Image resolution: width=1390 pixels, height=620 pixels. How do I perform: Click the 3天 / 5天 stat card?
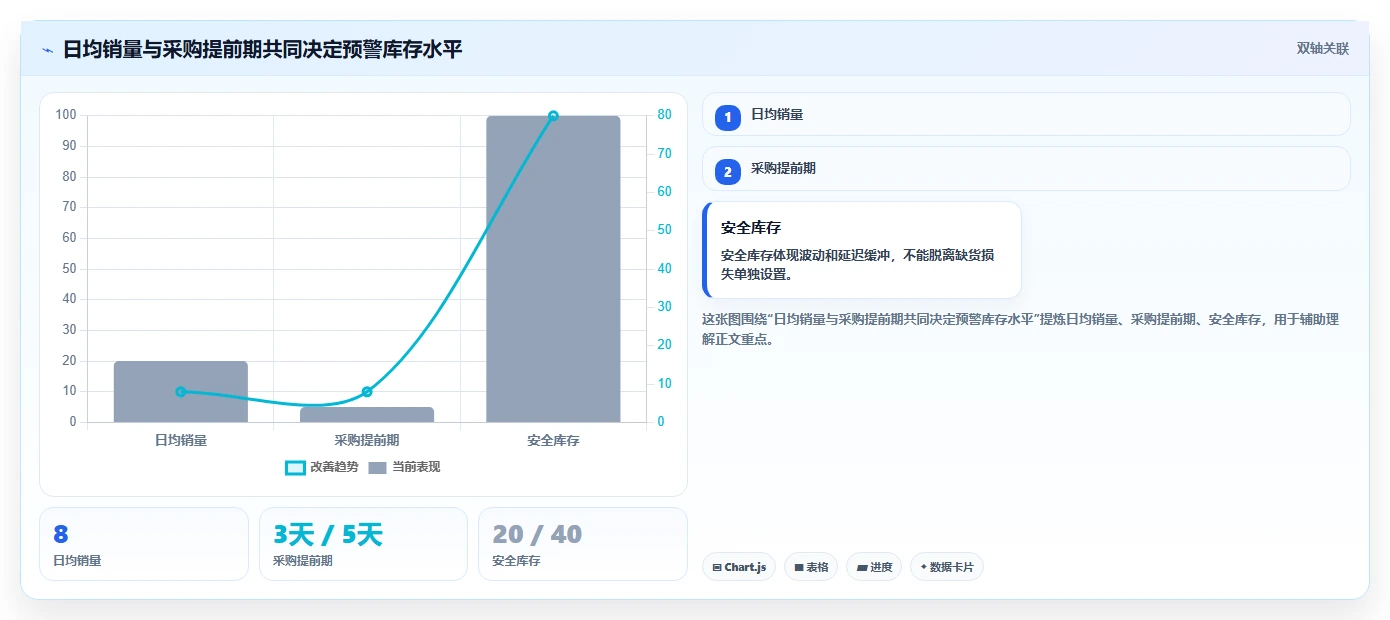[363, 544]
